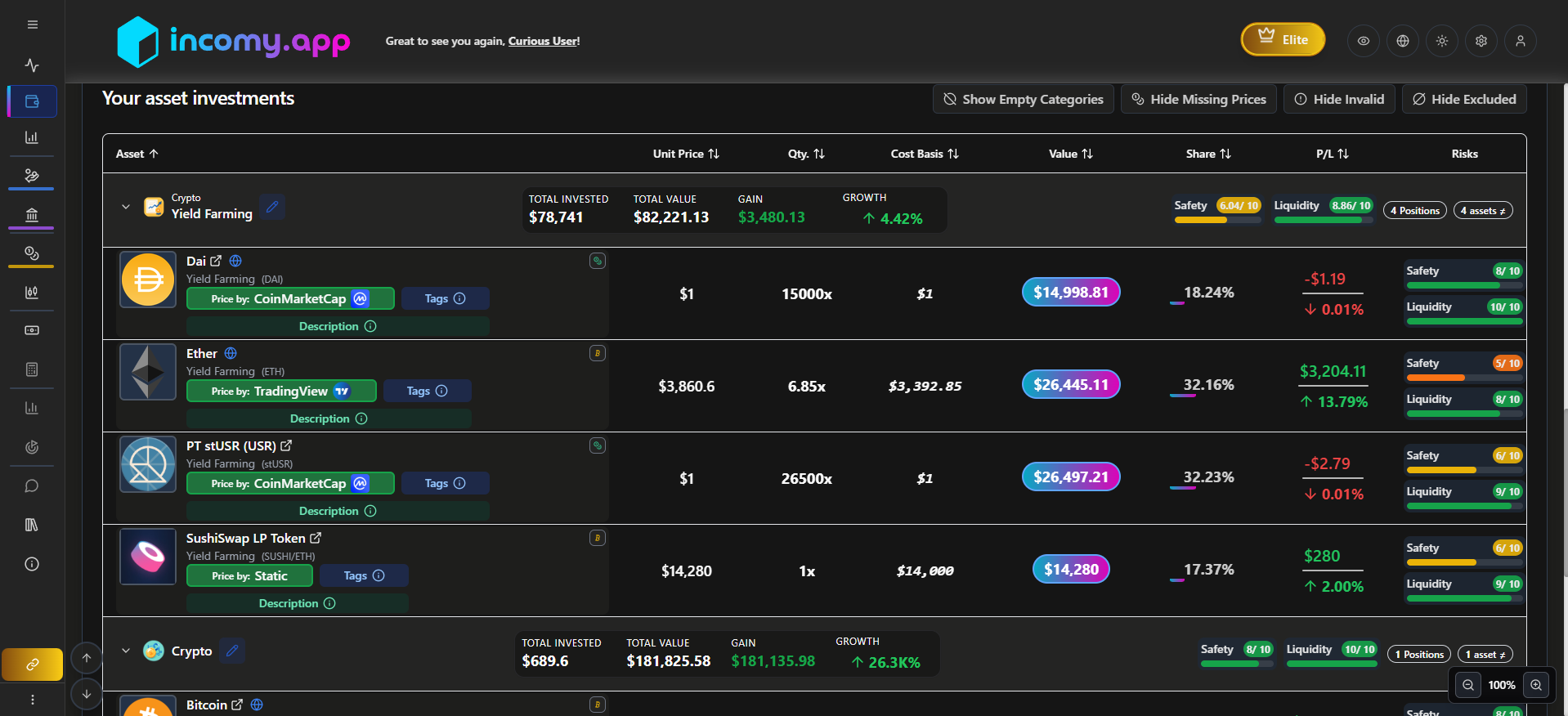
Task: Open SushiSwap LP Token external link icon
Action: click(x=316, y=538)
